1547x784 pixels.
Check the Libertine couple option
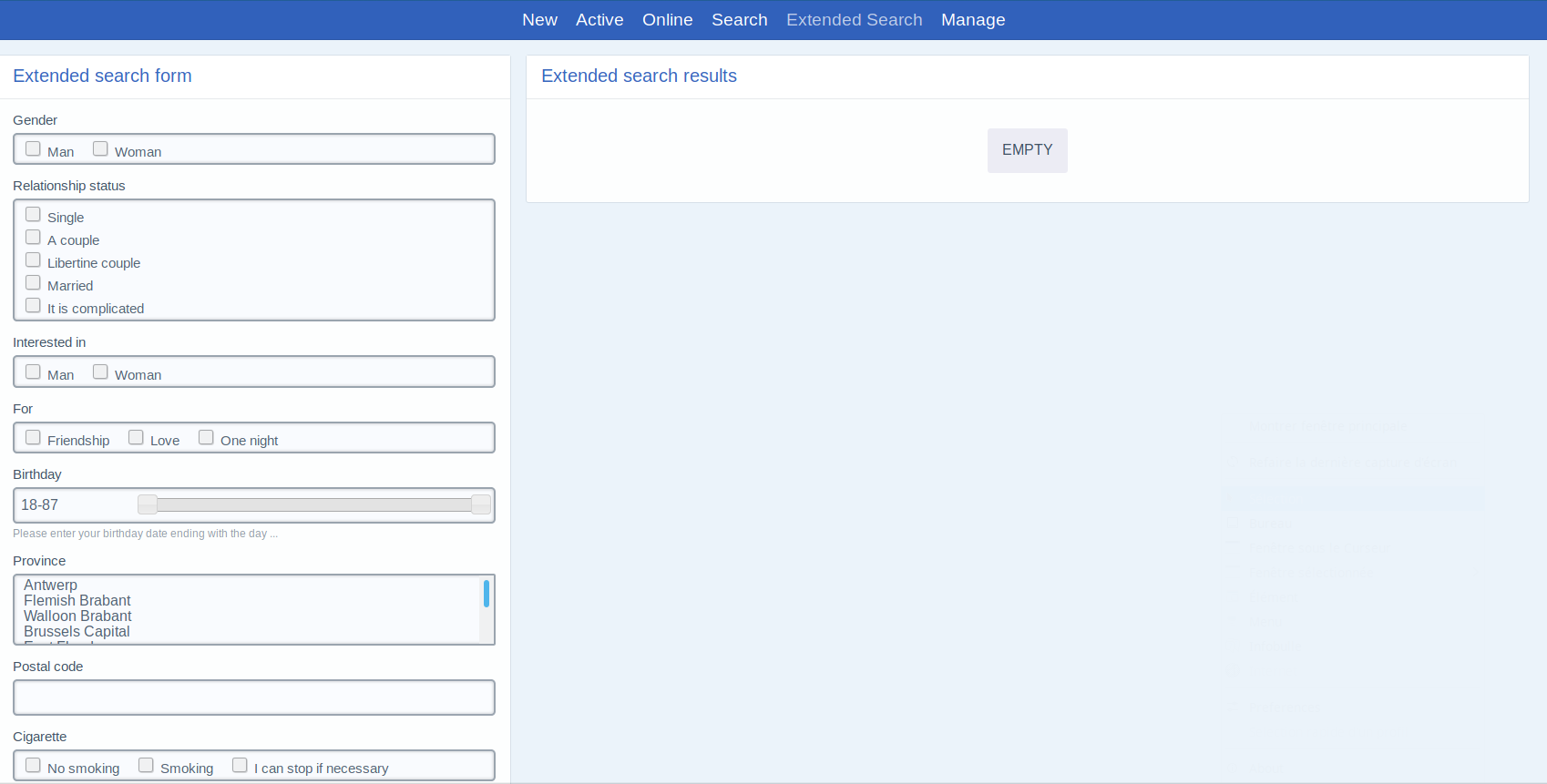[x=34, y=260]
